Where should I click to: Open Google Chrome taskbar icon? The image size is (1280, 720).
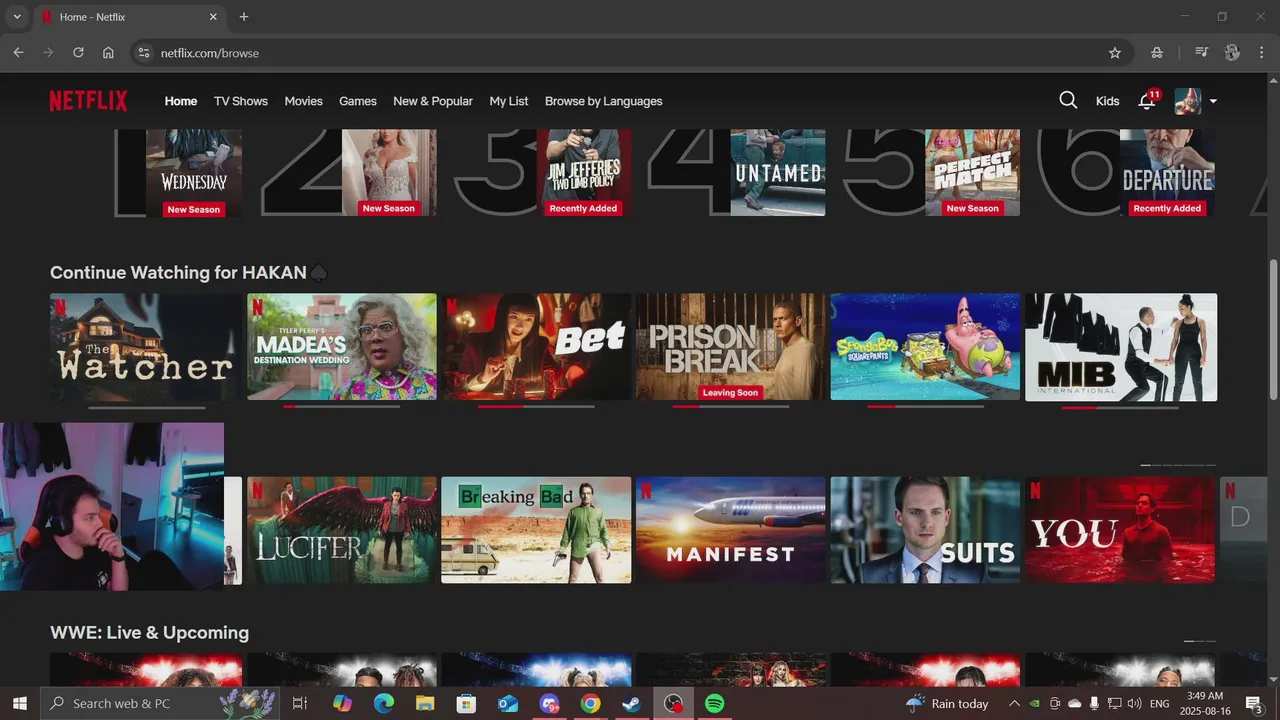590,703
